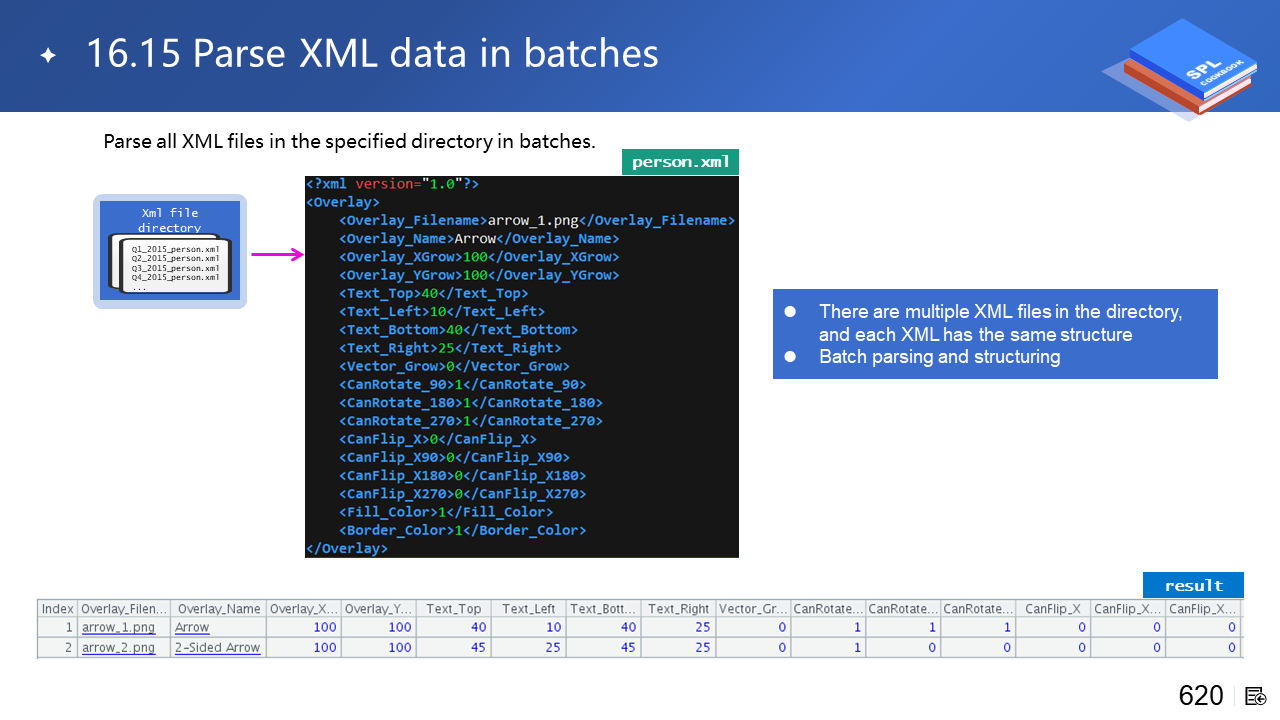Image resolution: width=1280 pixels, height=720 pixels.
Task: Select the blue result label tab
Action: coord(1193,585)
